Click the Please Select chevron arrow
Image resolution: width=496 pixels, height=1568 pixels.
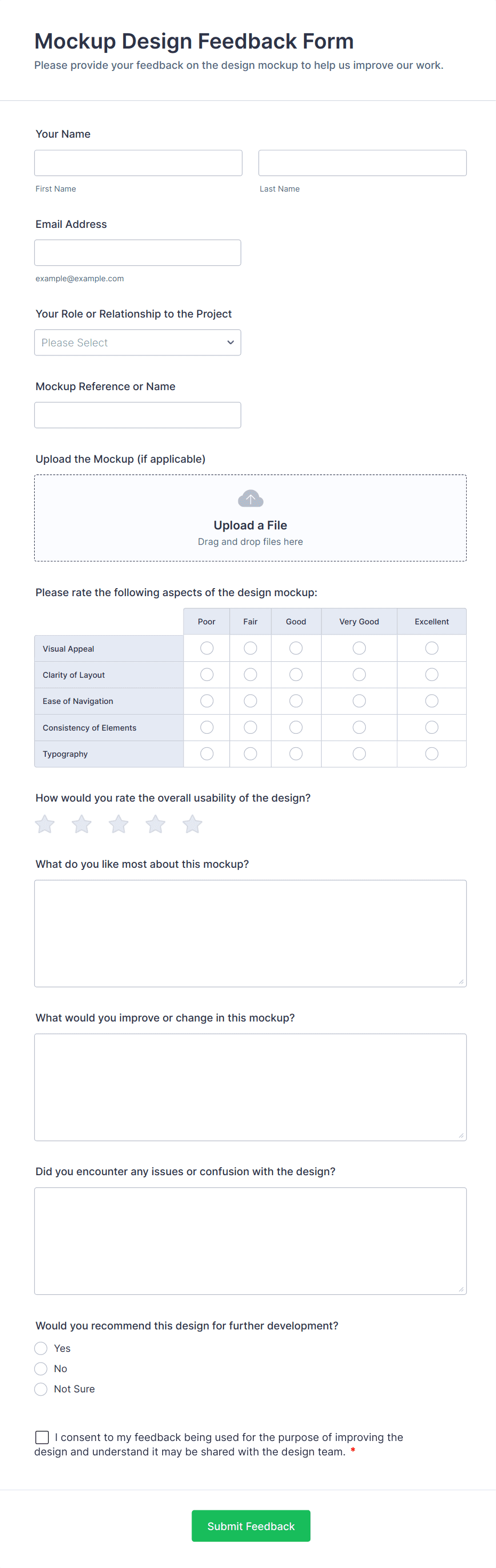click(x=230, y=342)
